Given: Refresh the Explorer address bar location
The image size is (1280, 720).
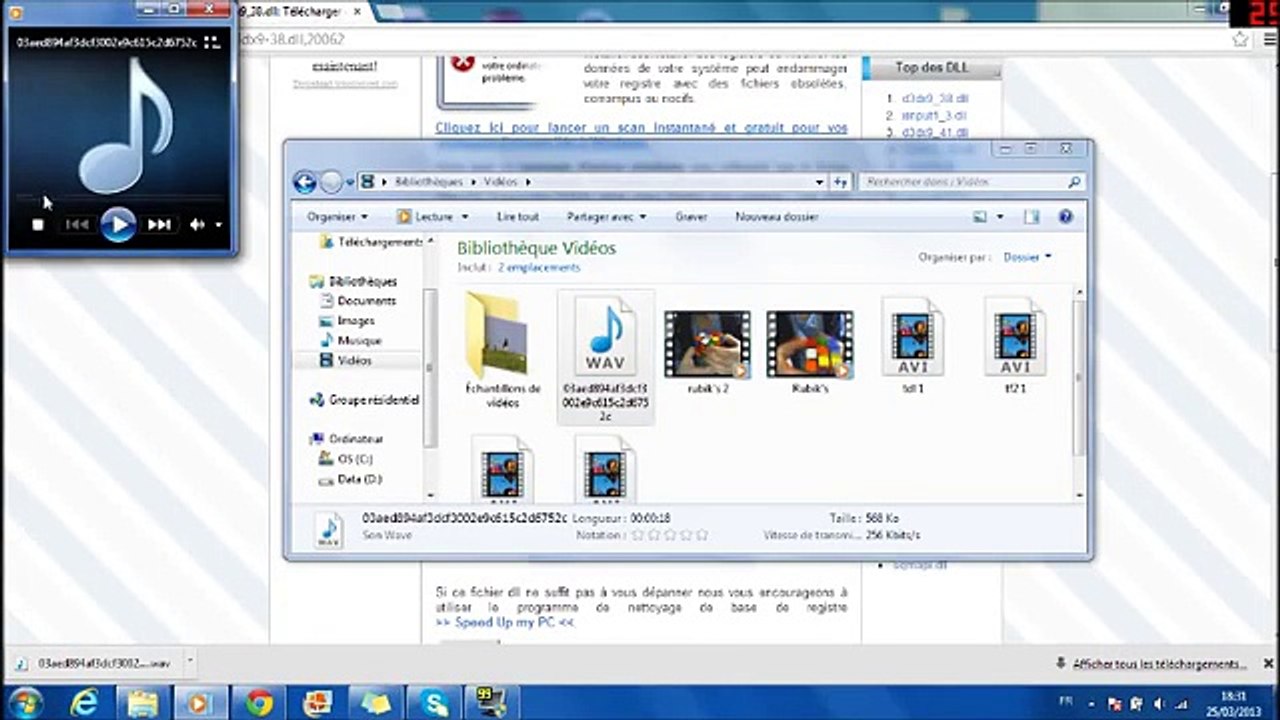Looking at the screenshot, I should click(841, 182).
